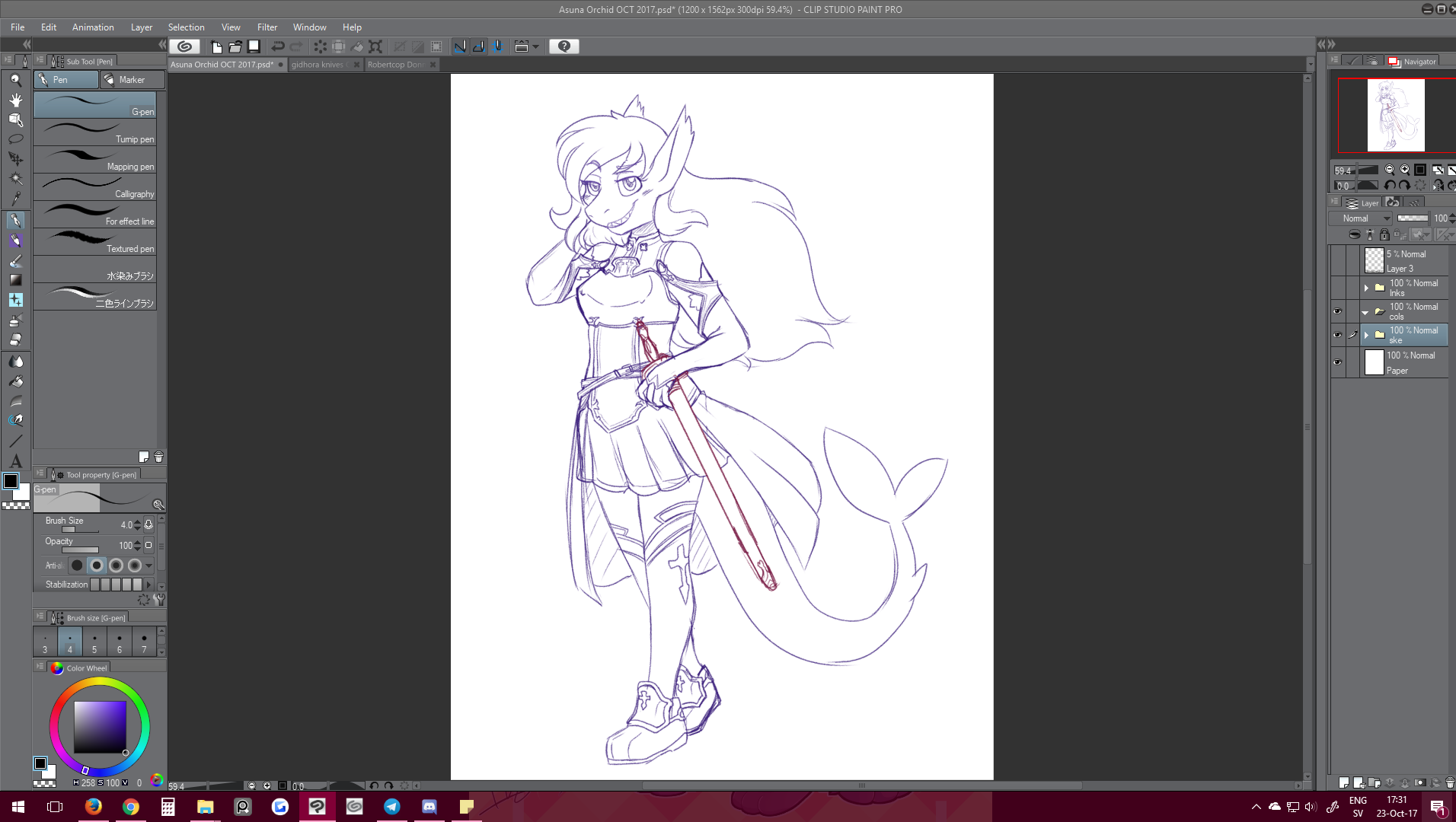Viewport: 1456px width, 822px height.
Task: Toggle visibility of Paper layer
Action: point(1337,362)
